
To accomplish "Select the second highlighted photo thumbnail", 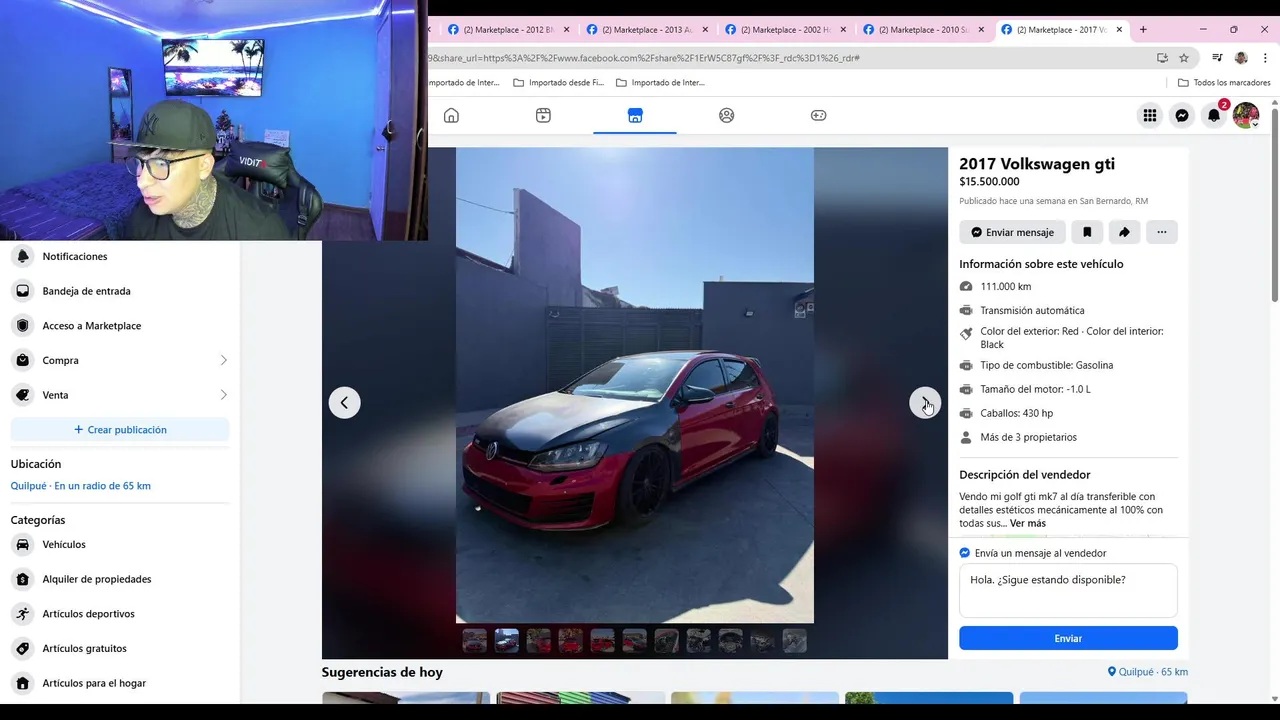I will click(x=507, y=641).
